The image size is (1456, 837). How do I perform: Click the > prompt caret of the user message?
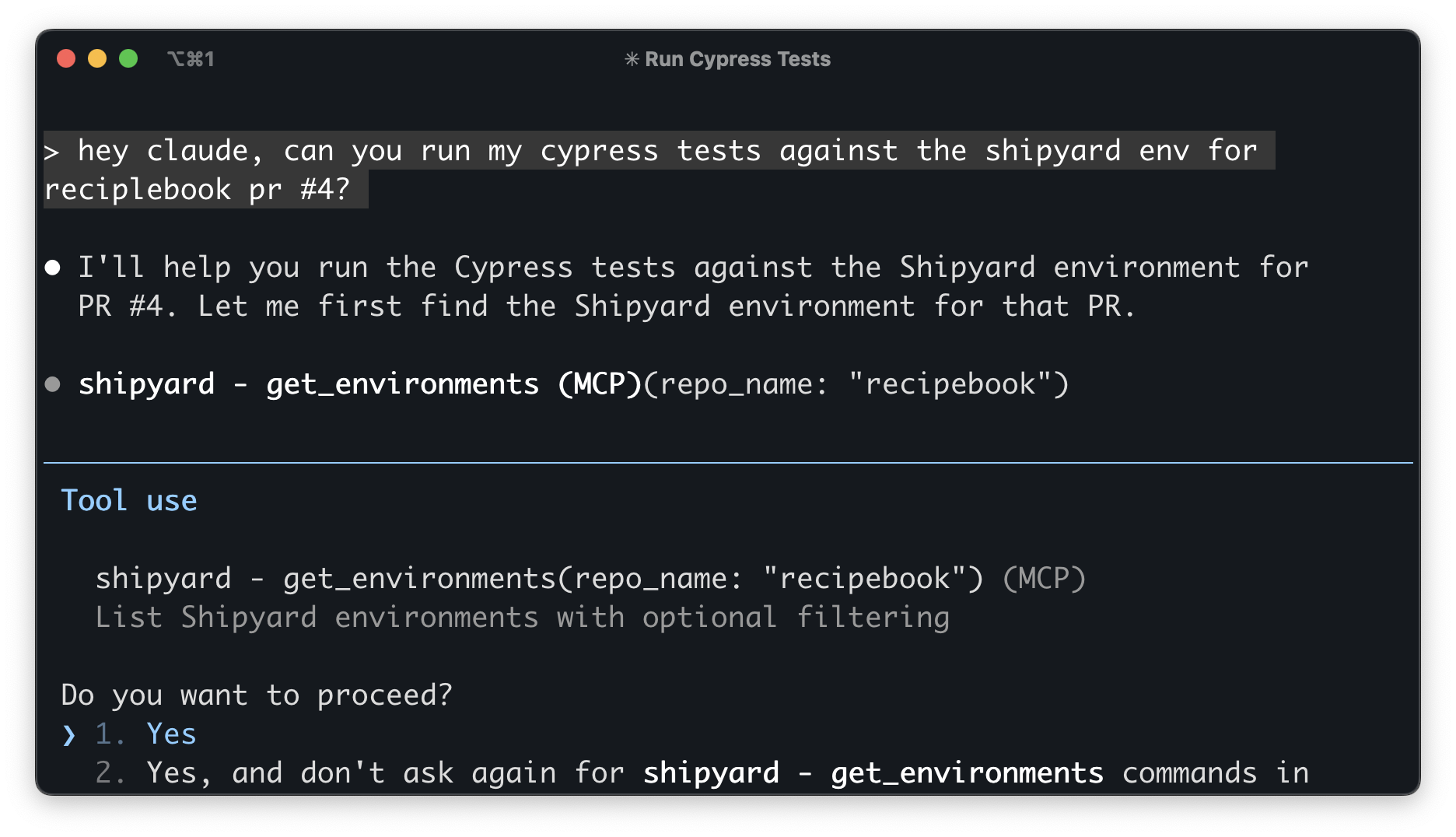coord(51,151)
